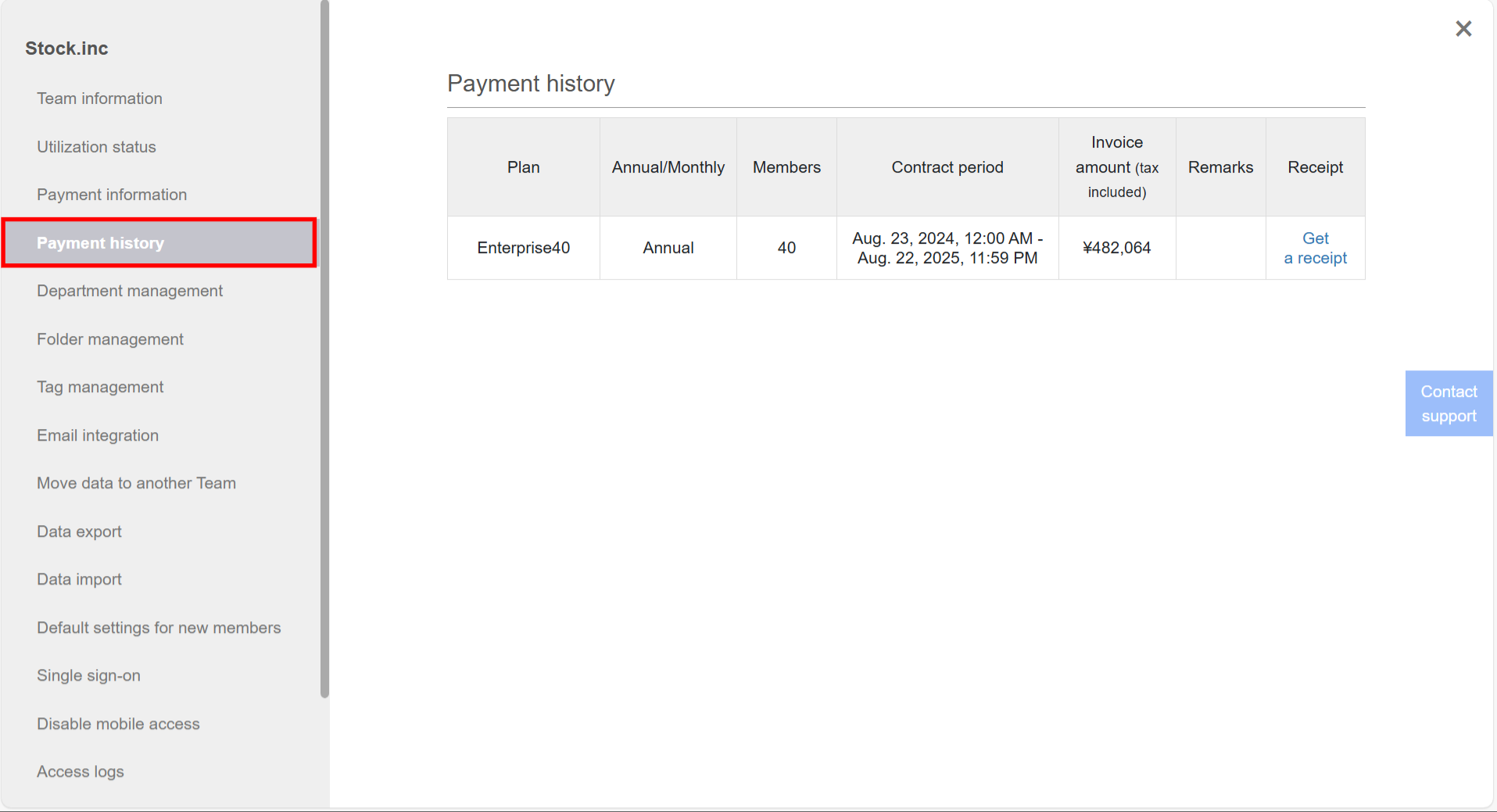Open Email integration settings

click(x=97, y=435)
